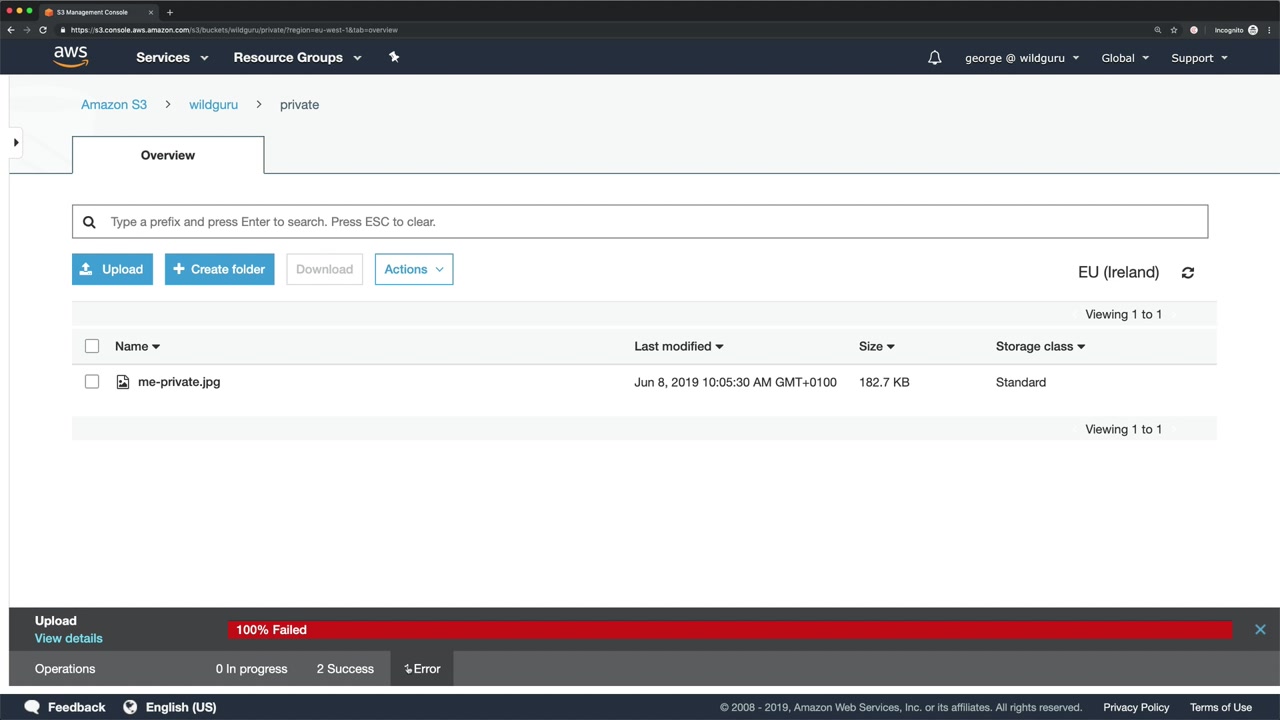Sort objects by Size
This screenshot has width=1280, height=720.
876,346
